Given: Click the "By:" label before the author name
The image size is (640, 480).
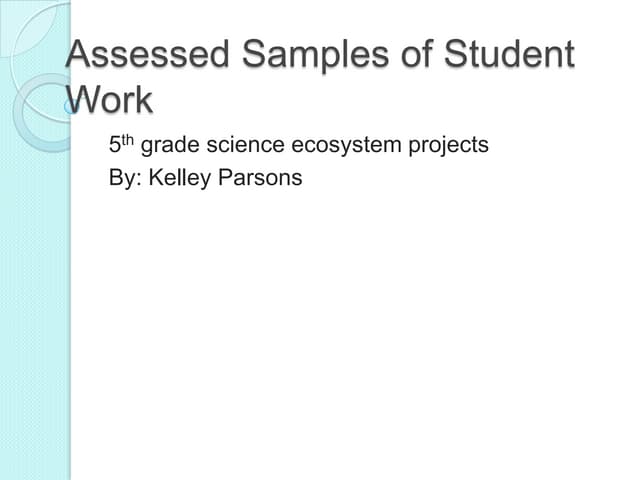Looking at the screenshot, I should (x=126, y=180).
